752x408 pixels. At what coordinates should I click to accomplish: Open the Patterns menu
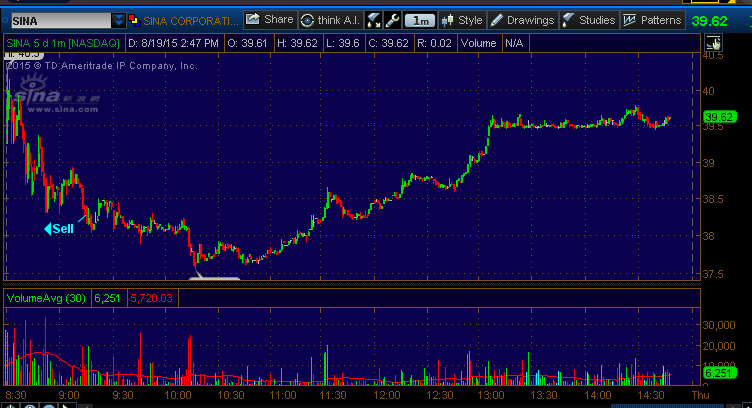coord(652,19)
